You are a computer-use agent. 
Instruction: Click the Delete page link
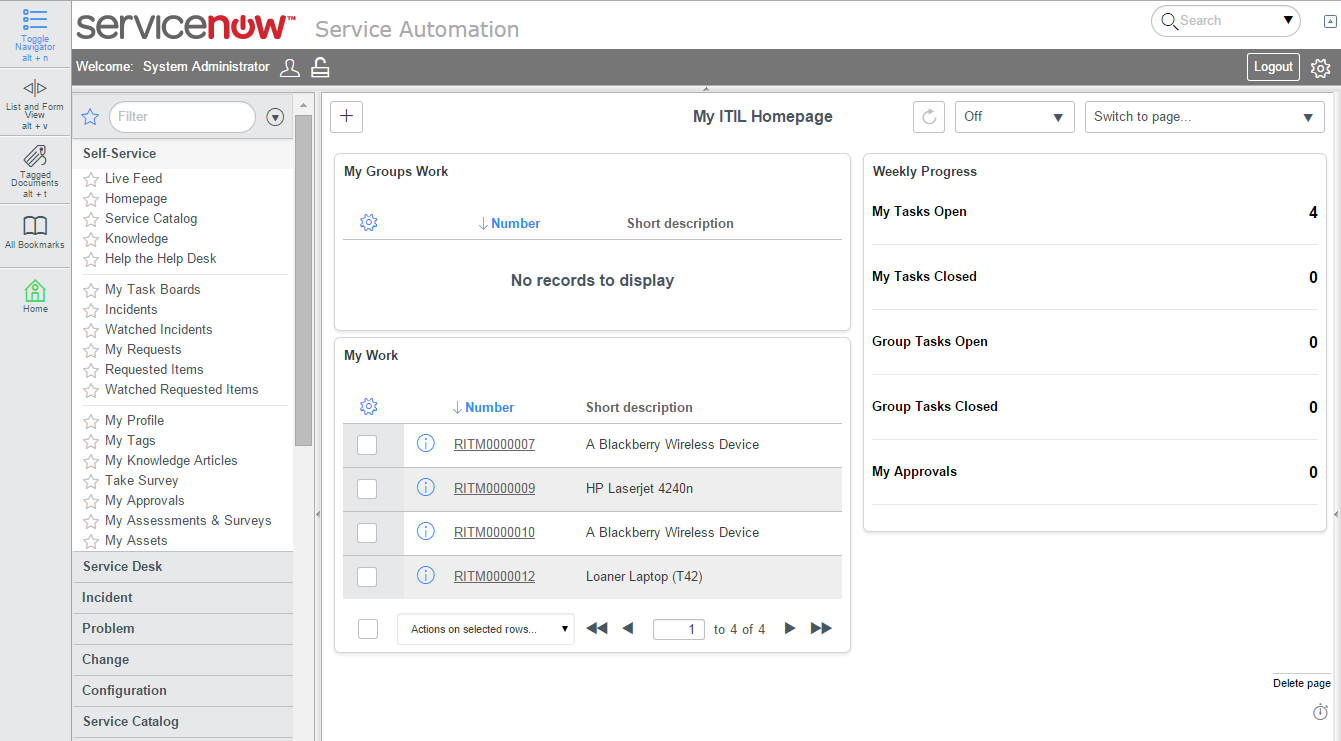[x=1302, y=684]
